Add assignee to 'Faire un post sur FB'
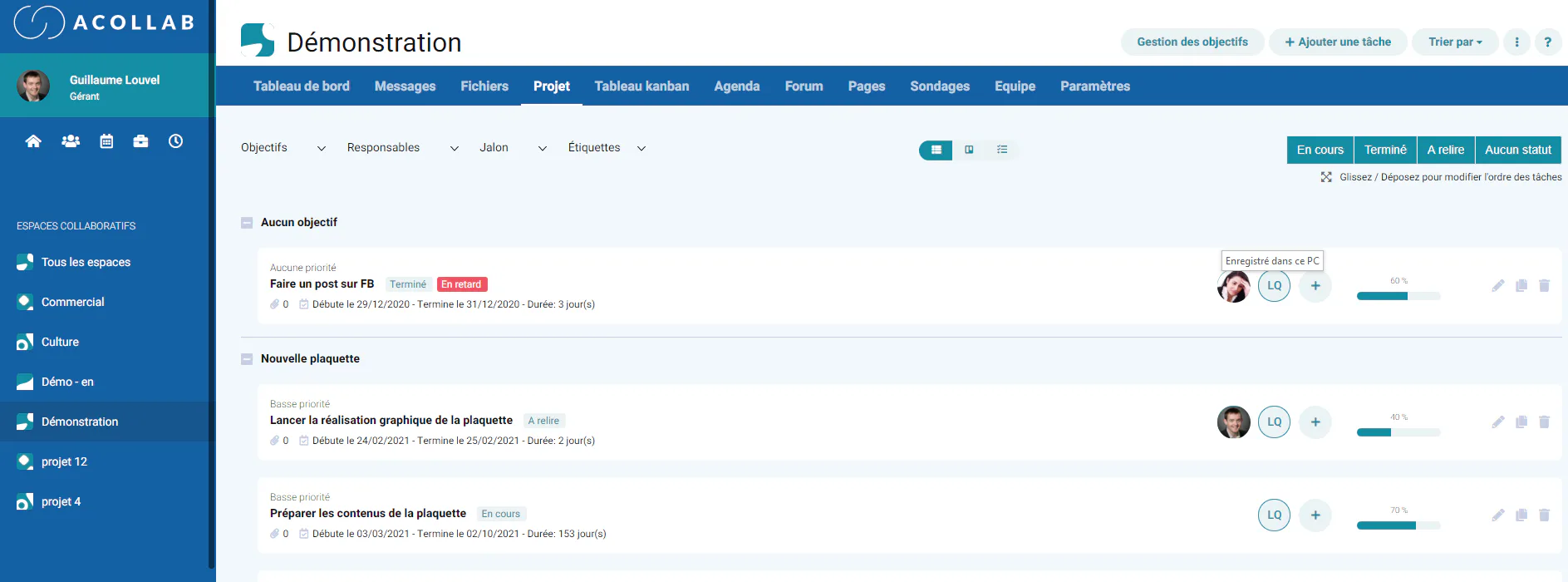 pos(1315,285)
